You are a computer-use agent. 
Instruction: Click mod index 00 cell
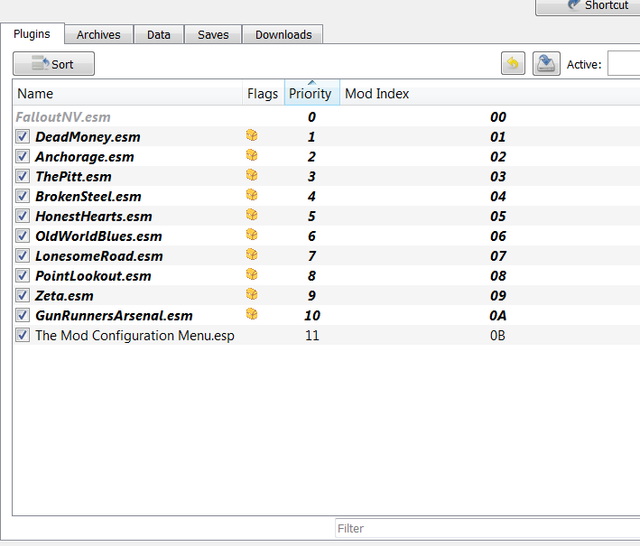(x=498, y=117)
